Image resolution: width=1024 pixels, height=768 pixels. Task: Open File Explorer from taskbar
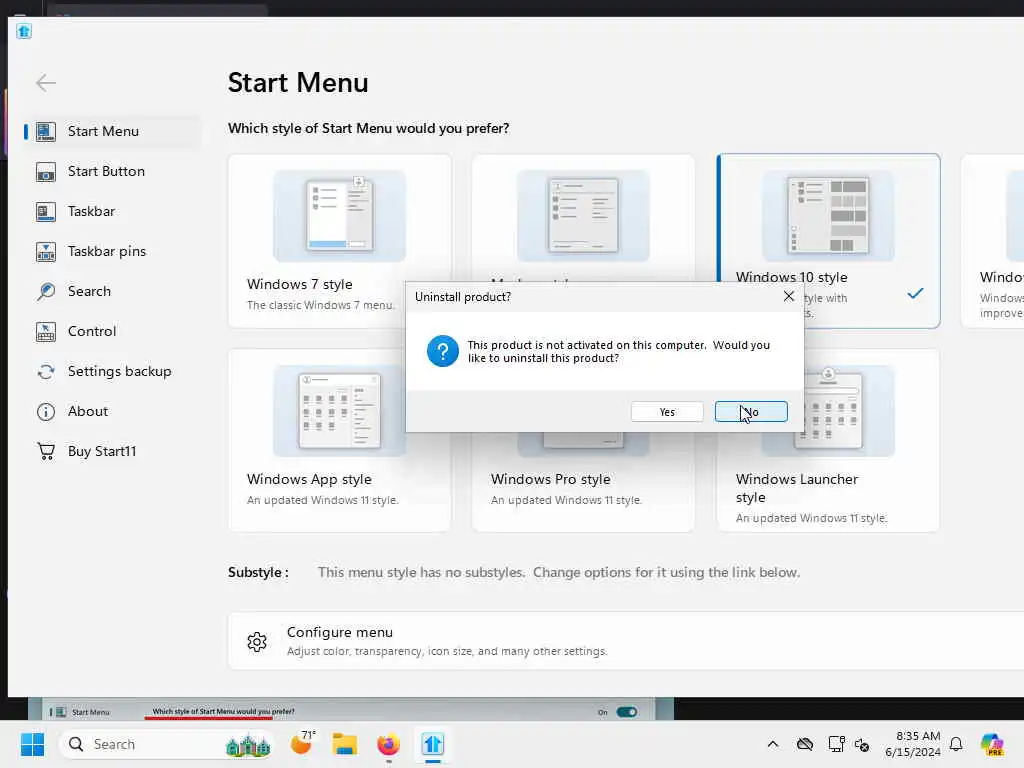345,744
